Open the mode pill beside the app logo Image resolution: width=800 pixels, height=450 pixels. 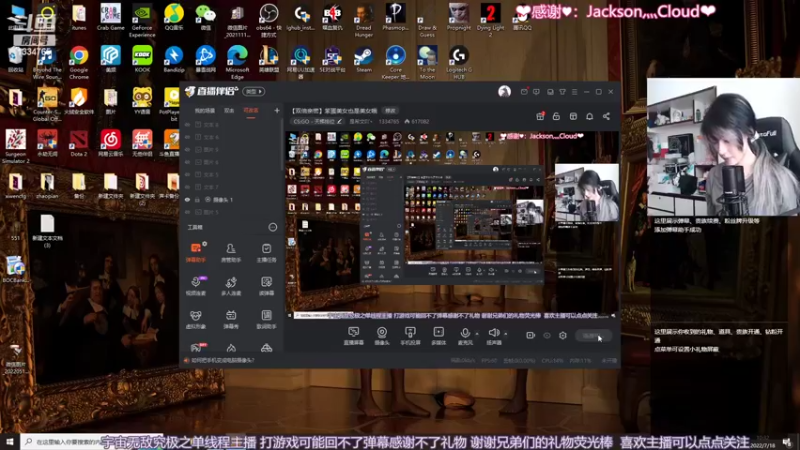coord(254,91)
